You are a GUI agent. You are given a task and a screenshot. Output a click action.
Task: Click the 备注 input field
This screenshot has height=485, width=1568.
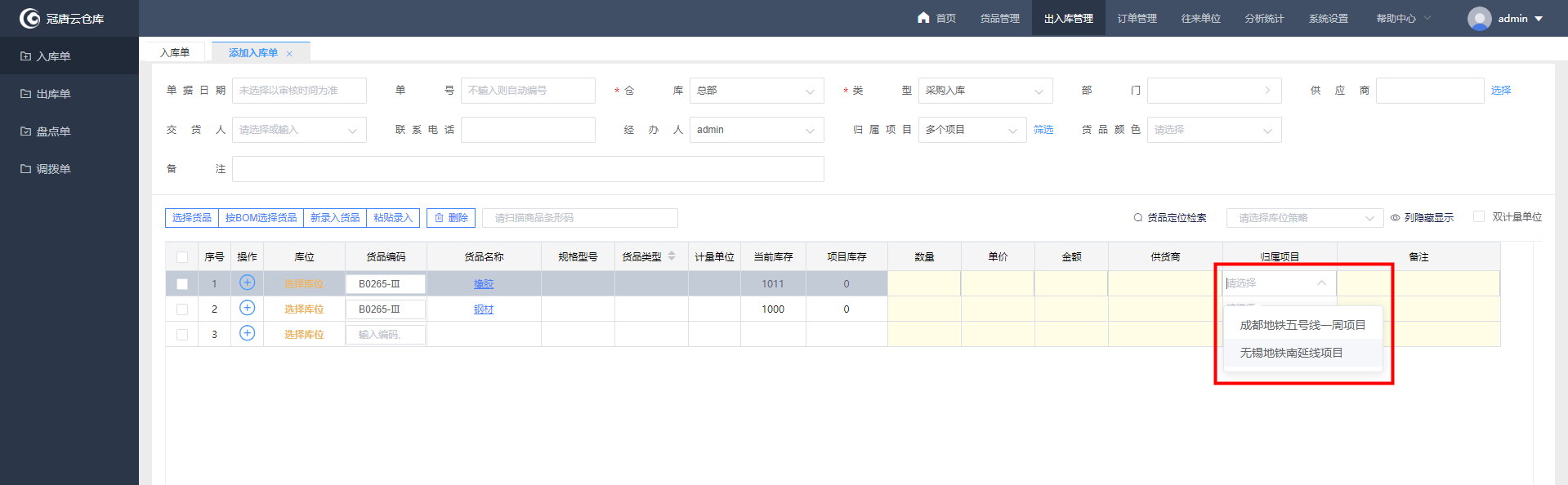click(x=528, y=169)
